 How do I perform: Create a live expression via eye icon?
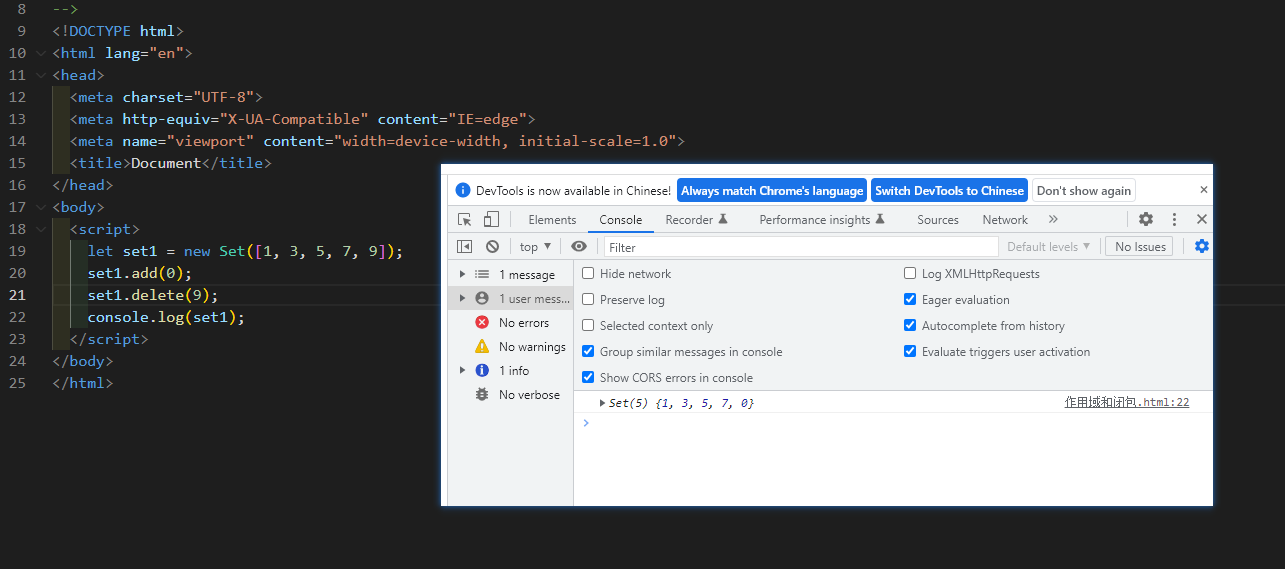coord(579,247)
